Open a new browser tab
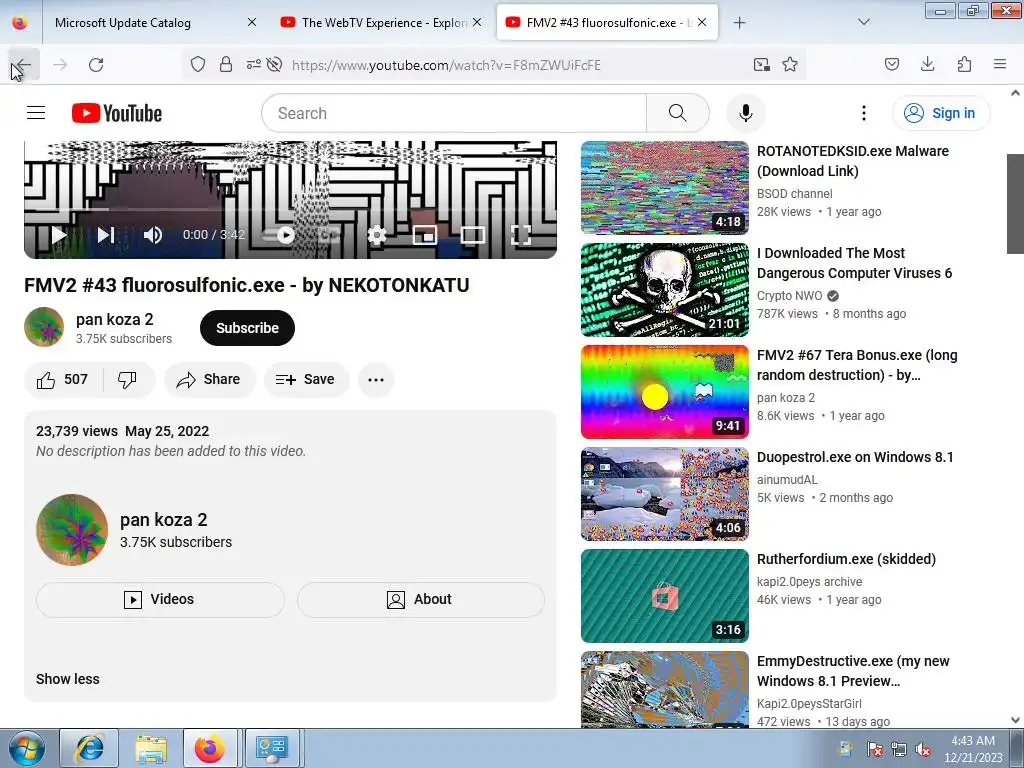1024x768 pixels. coord(739,23)
